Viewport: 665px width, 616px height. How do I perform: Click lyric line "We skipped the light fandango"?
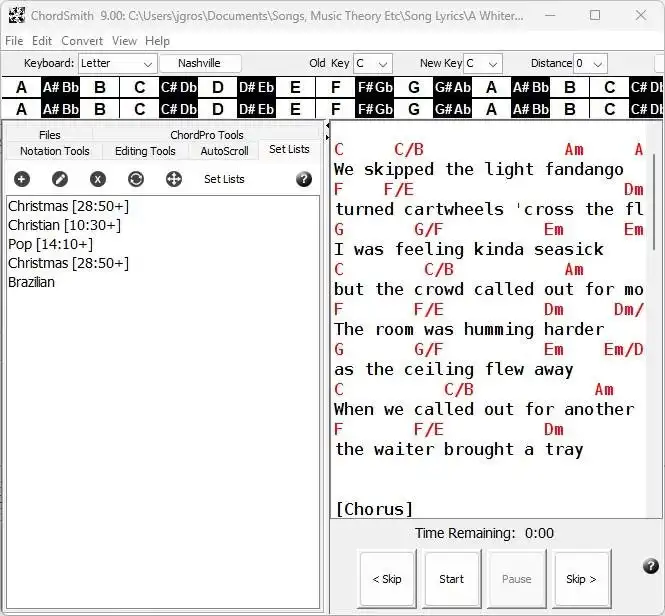coord(479,169)
